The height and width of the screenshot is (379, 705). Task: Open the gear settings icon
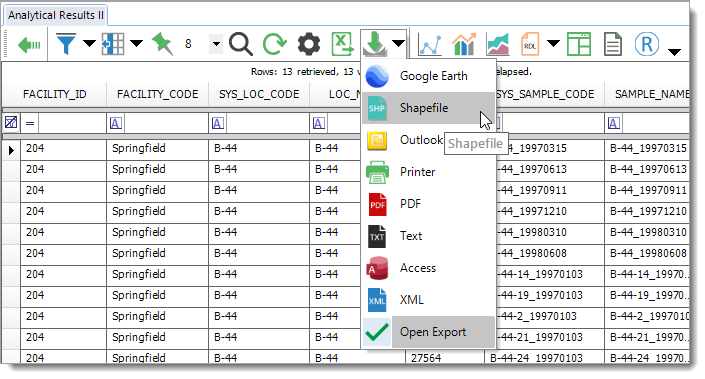coord(309,44)
